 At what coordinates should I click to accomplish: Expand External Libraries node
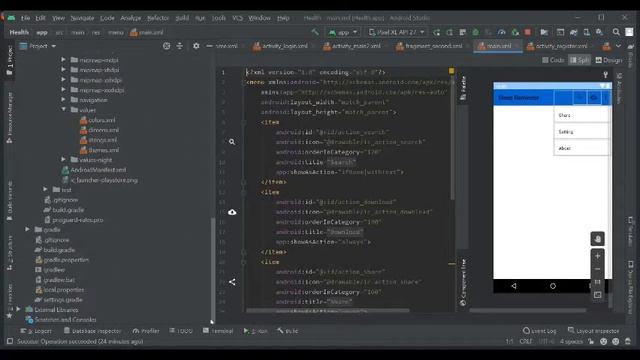point(18,309)
